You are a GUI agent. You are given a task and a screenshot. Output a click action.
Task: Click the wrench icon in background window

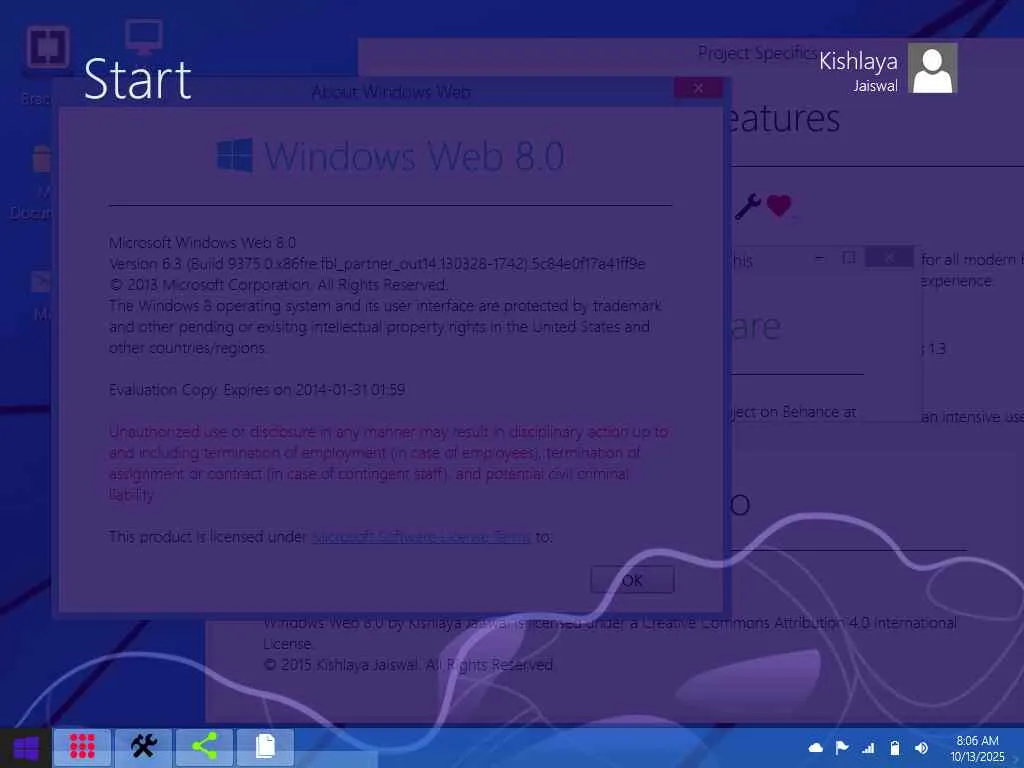(748, 207)
